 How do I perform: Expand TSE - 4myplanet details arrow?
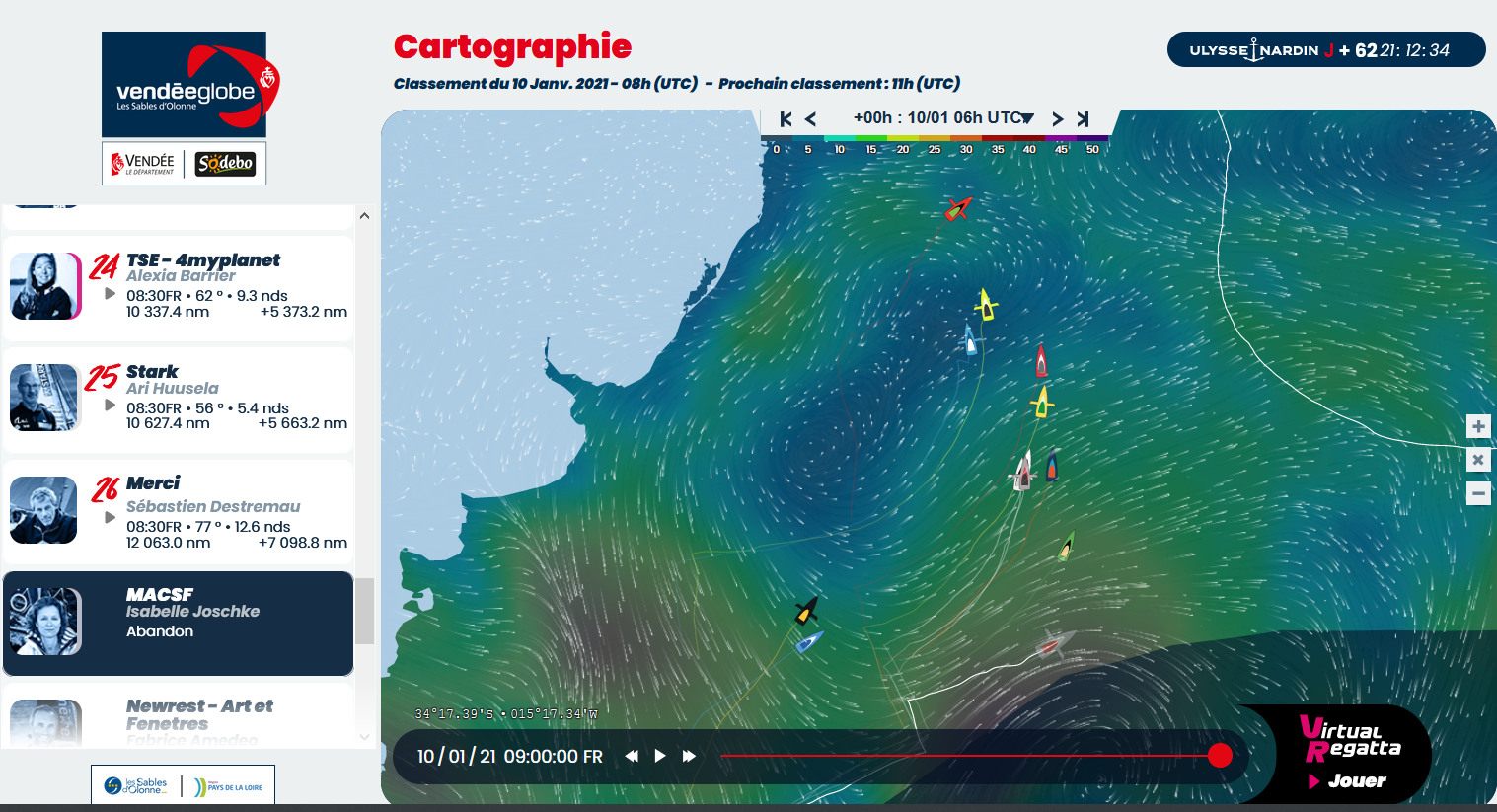pos(110,293)
